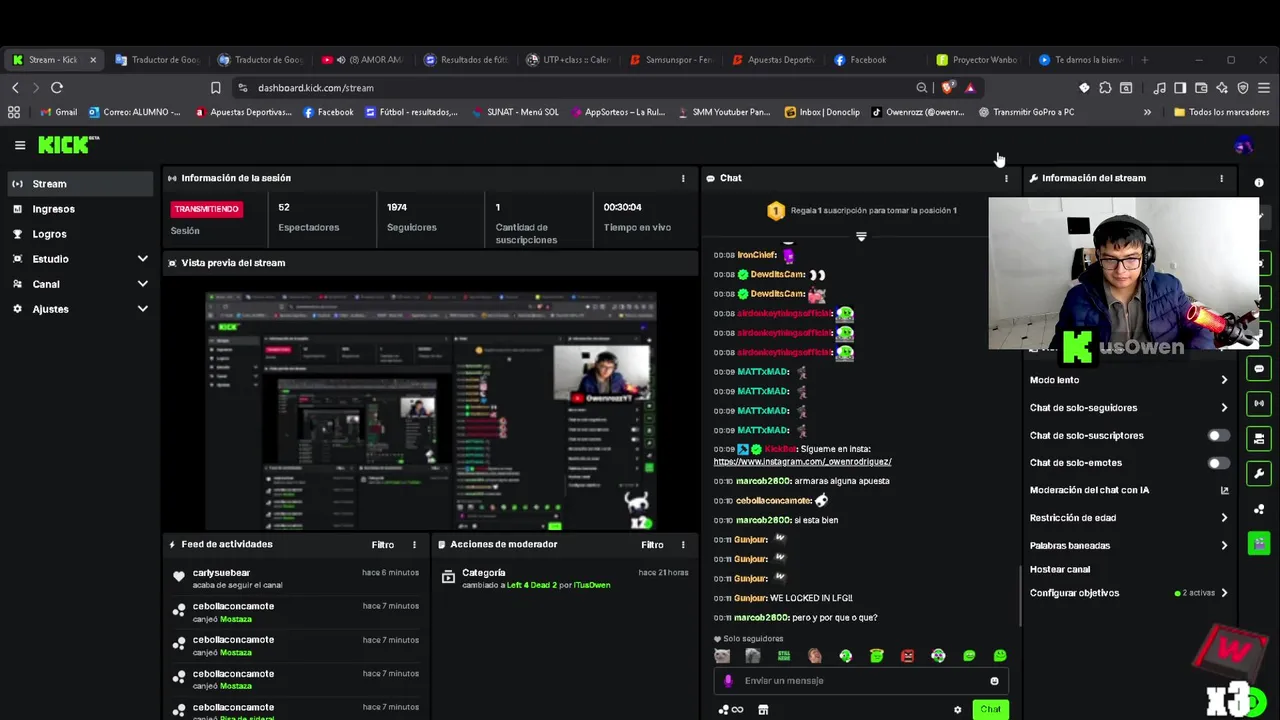Click the user avatar in top right

click(x=1244, y=145)
